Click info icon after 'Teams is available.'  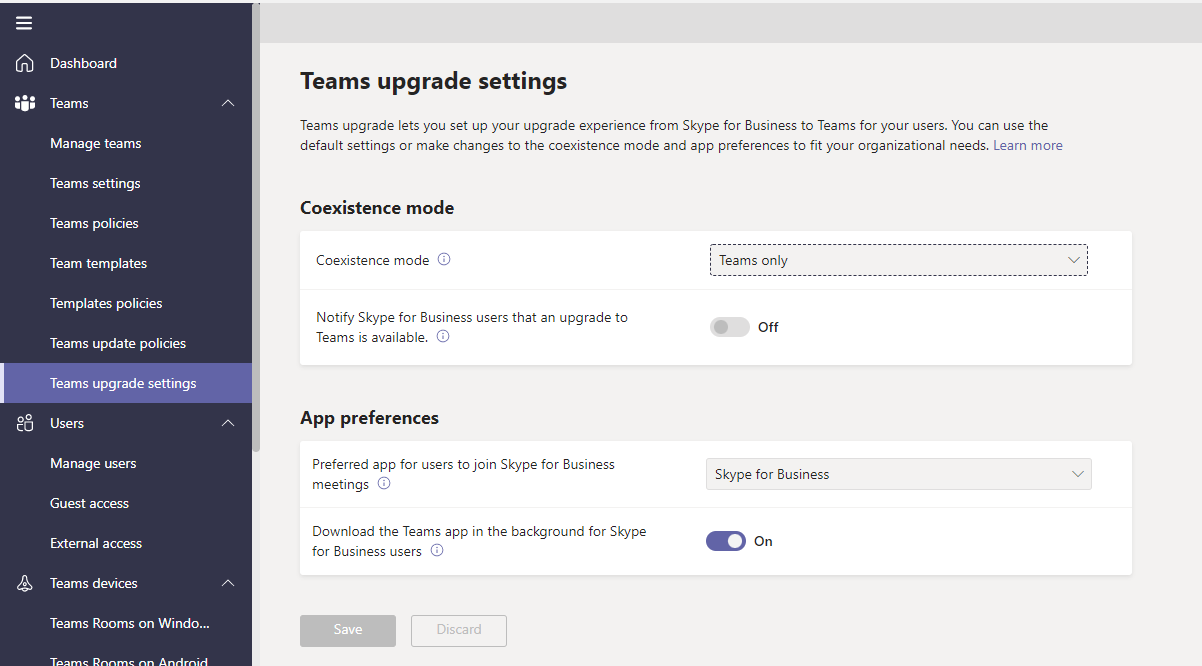(443, 337)
